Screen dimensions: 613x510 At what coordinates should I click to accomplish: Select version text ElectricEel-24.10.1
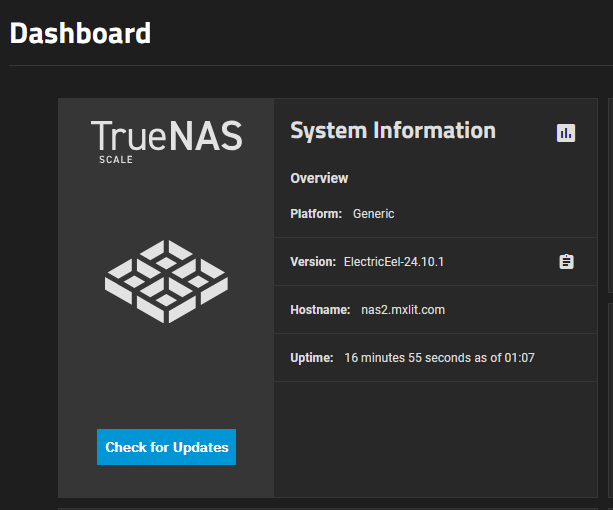point(394,262)
